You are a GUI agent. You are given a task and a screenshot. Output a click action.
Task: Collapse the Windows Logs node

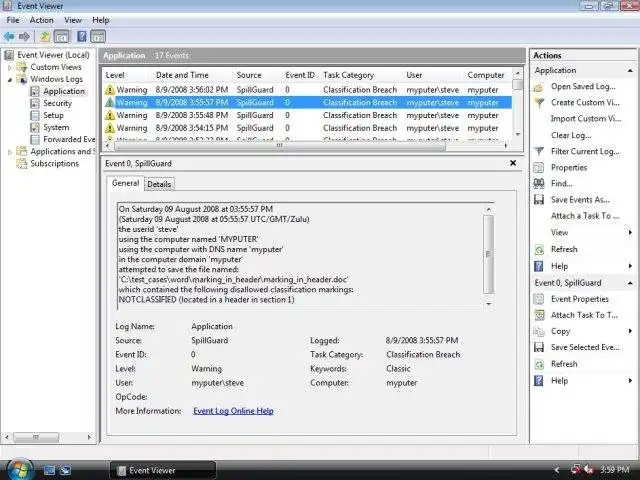pyautogui.click(x=10, y=80)
